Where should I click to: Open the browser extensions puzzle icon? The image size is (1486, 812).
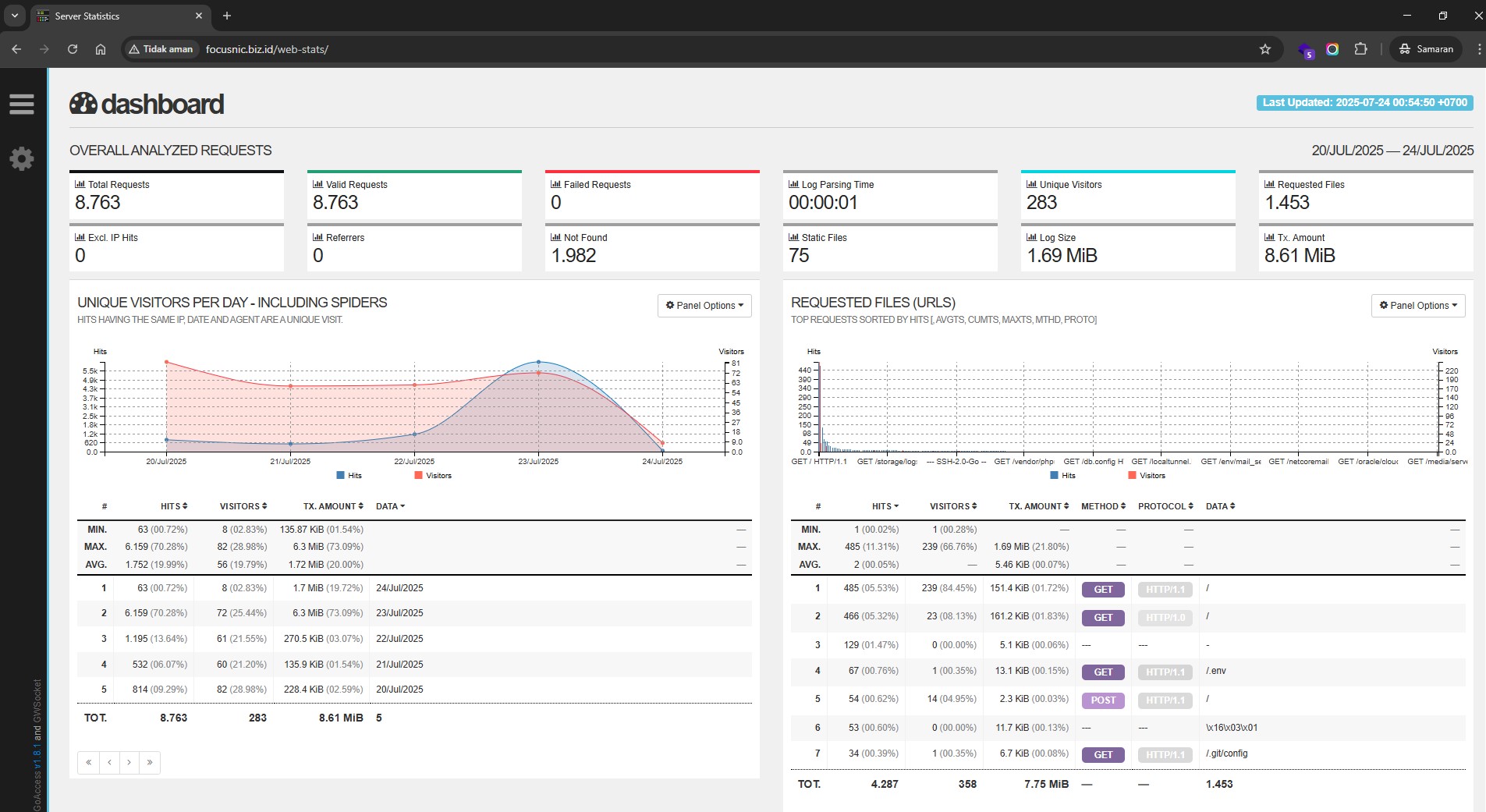coord(1360,49)
